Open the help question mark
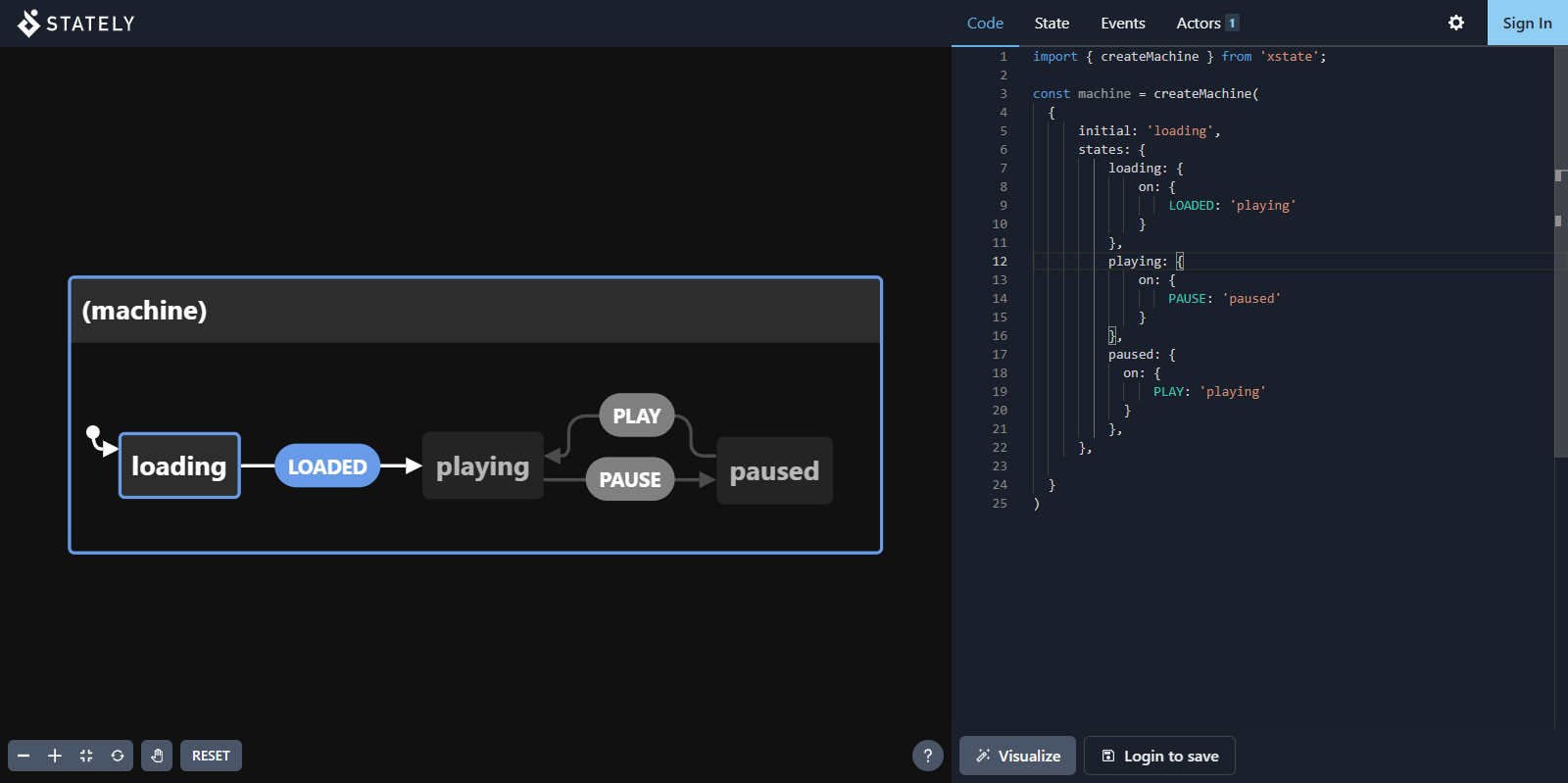The height and width of the screenshot is (783, 1568). pos(928,756)
